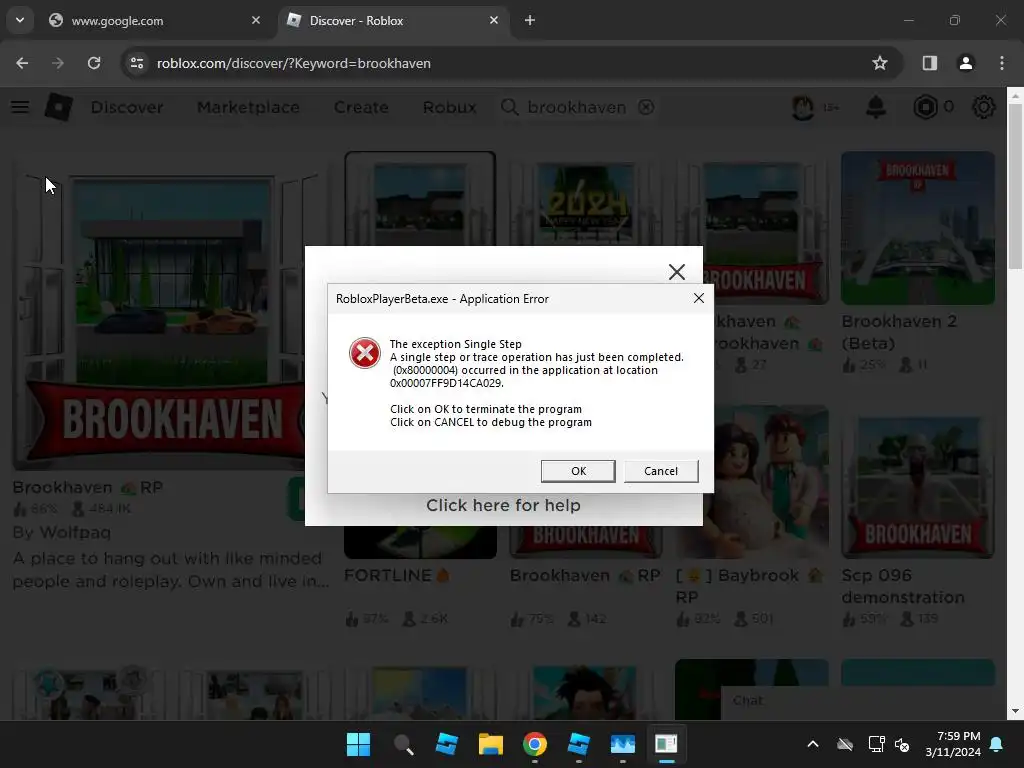Viewport: 1024px width, 768px height.
Task: Click the 'By Wolfpaq' creator link
Action: tap(62, 532)
